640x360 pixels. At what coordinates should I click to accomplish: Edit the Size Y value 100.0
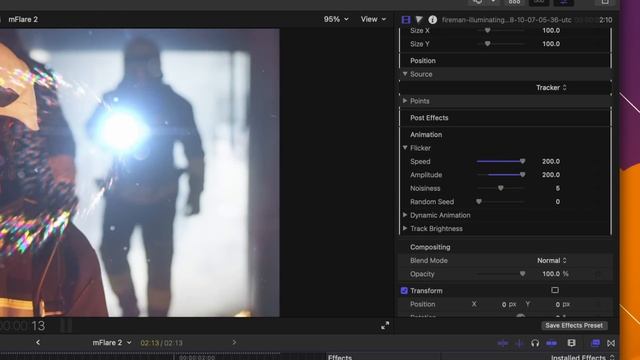(551, 44)
